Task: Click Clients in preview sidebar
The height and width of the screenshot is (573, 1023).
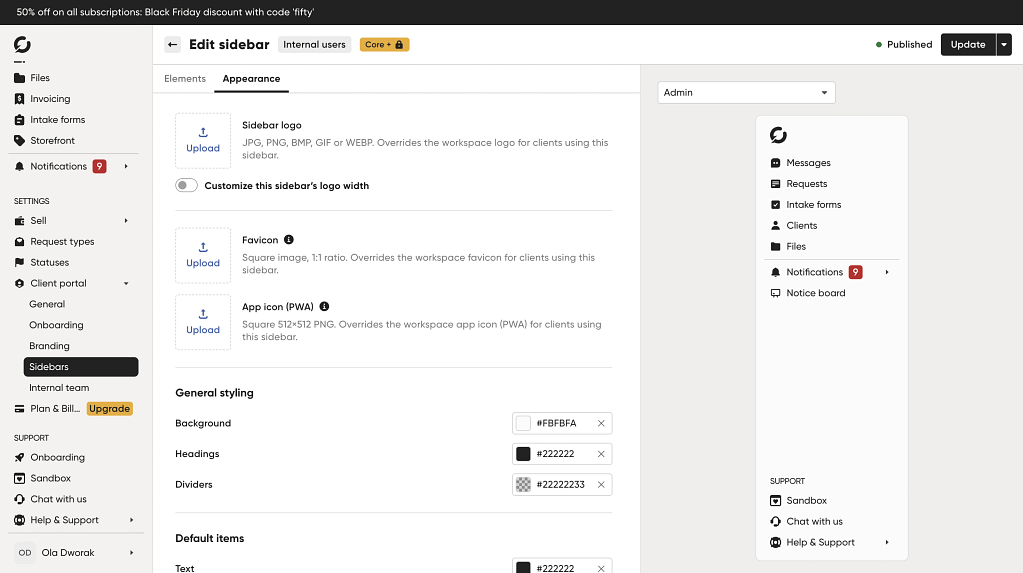Action: click(801, 225)
